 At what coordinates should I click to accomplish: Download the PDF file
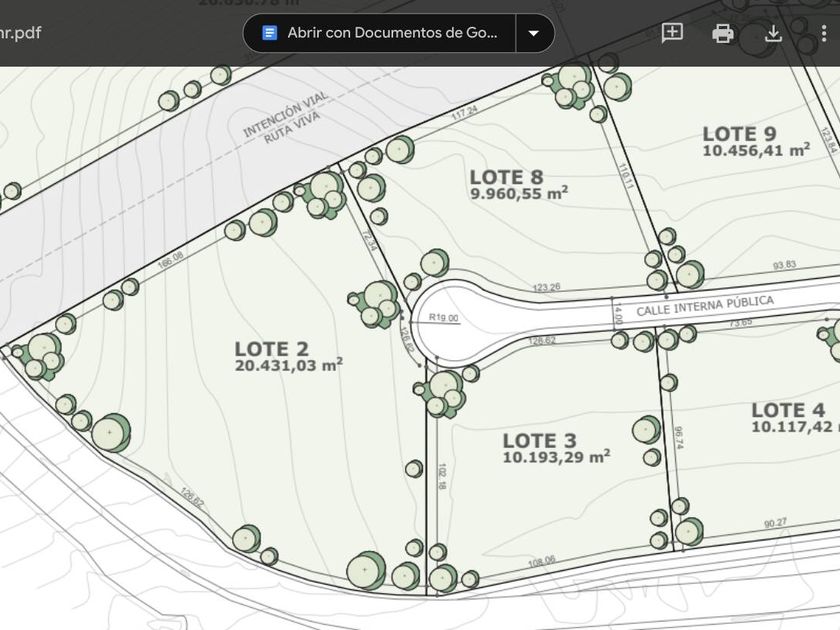(772, 33)
